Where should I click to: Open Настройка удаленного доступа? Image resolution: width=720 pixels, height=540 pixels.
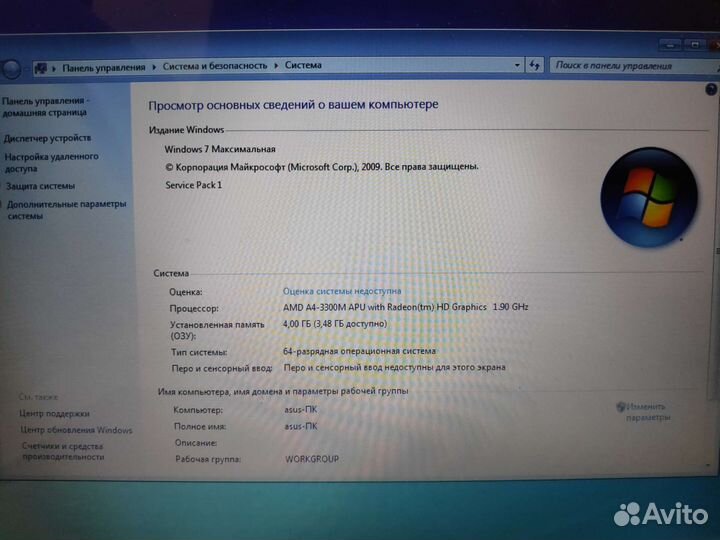point(51,163)
